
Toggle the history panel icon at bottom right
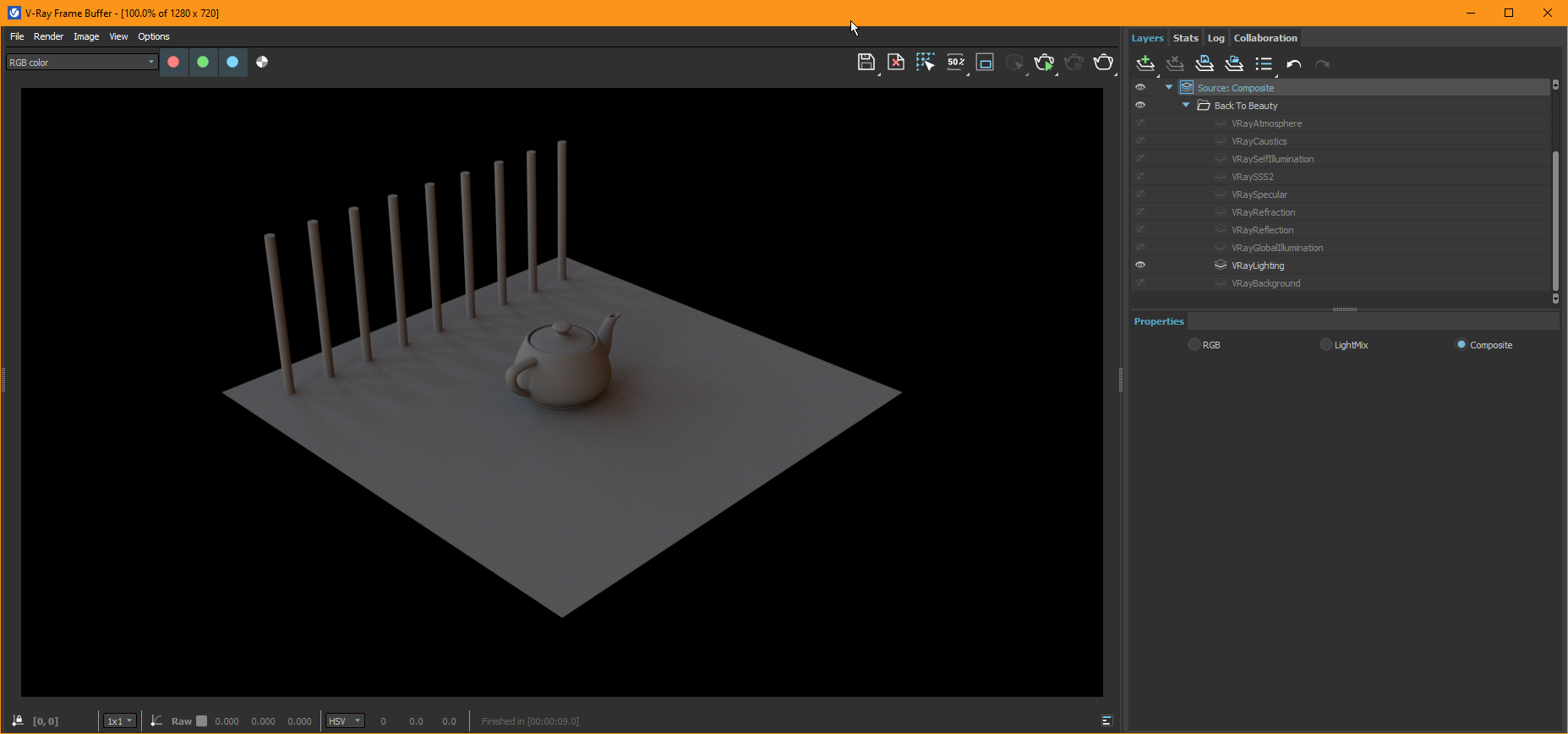1106,720
